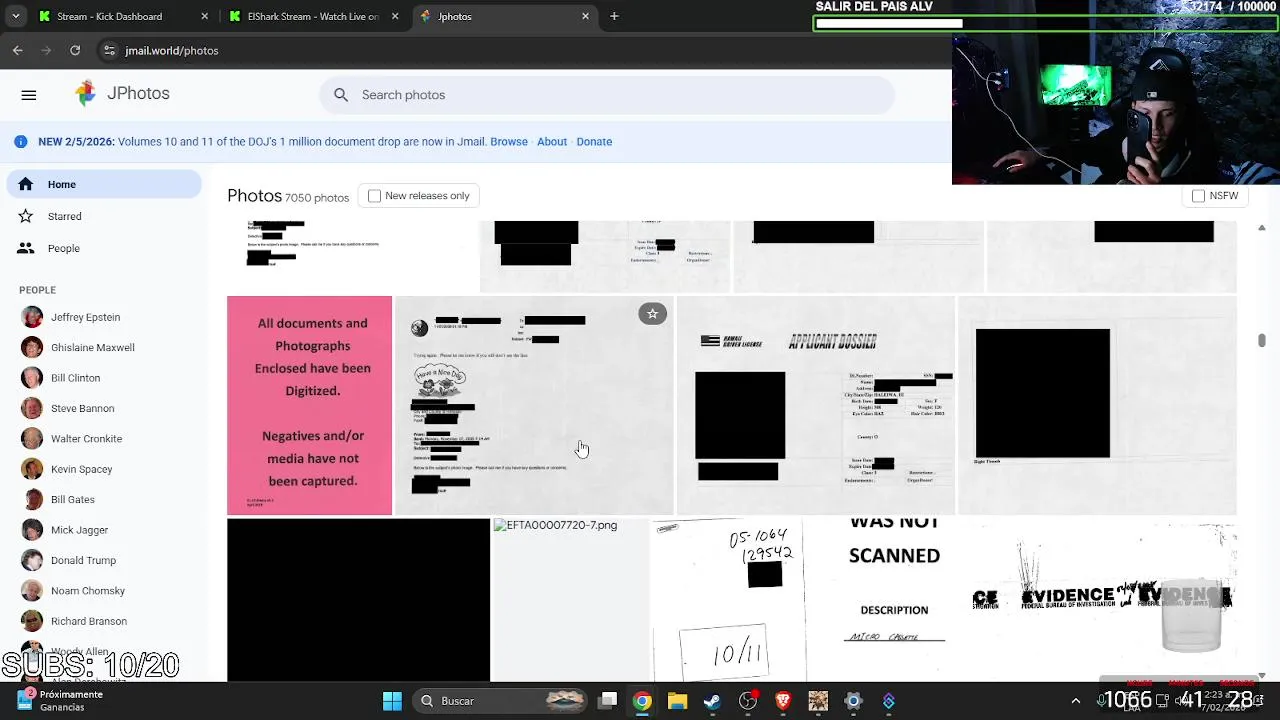
Task: Open the Jeffrey Epstein name link
Action: click(85, 317)
